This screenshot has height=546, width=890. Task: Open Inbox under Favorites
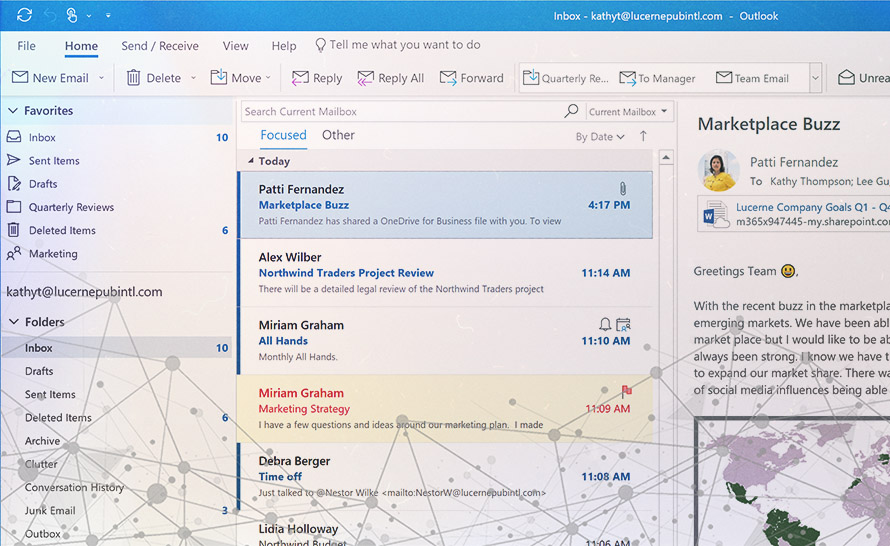pyautogui.click(x=116, y=137)
